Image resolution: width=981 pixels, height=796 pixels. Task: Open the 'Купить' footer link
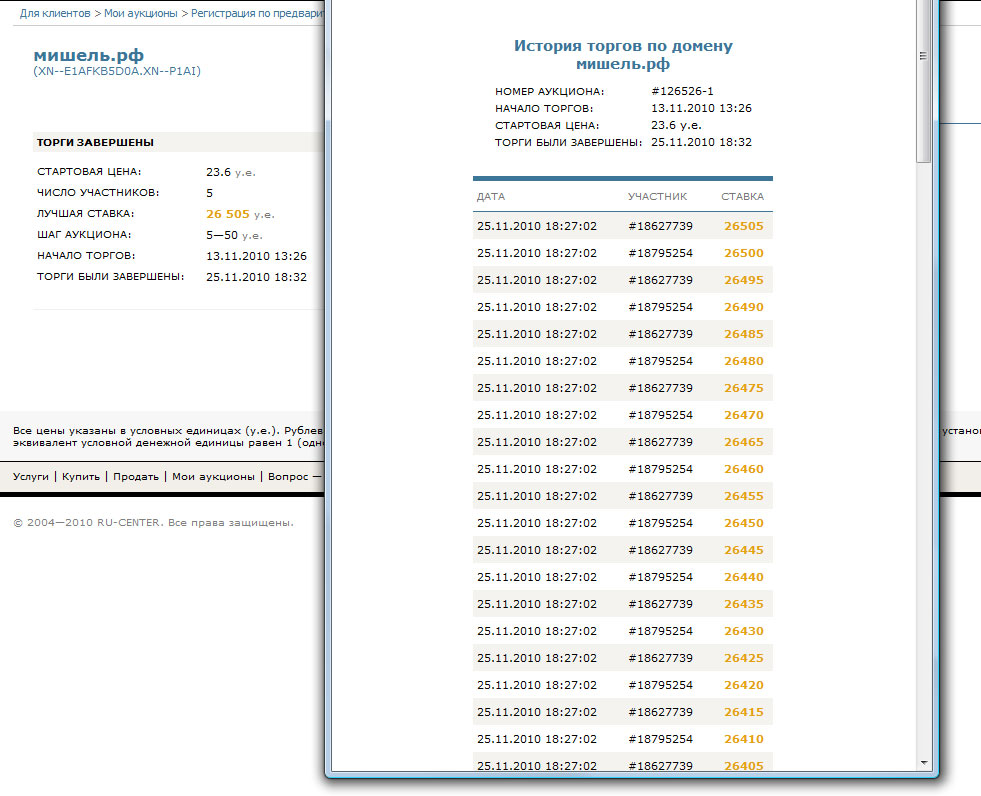click(x=81, y=476)
